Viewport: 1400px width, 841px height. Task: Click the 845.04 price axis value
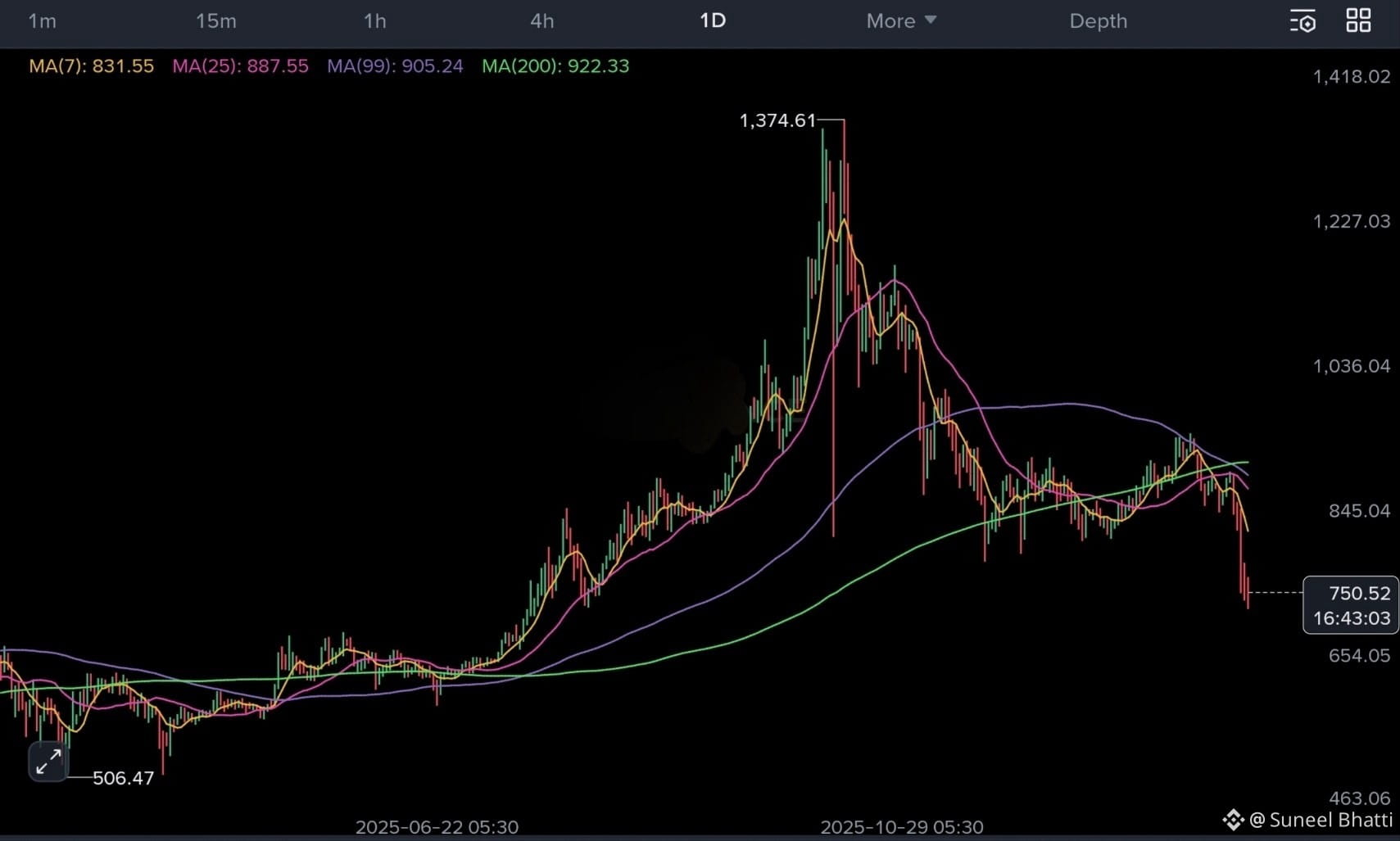pyautogui.click(x=1360, y=511)
